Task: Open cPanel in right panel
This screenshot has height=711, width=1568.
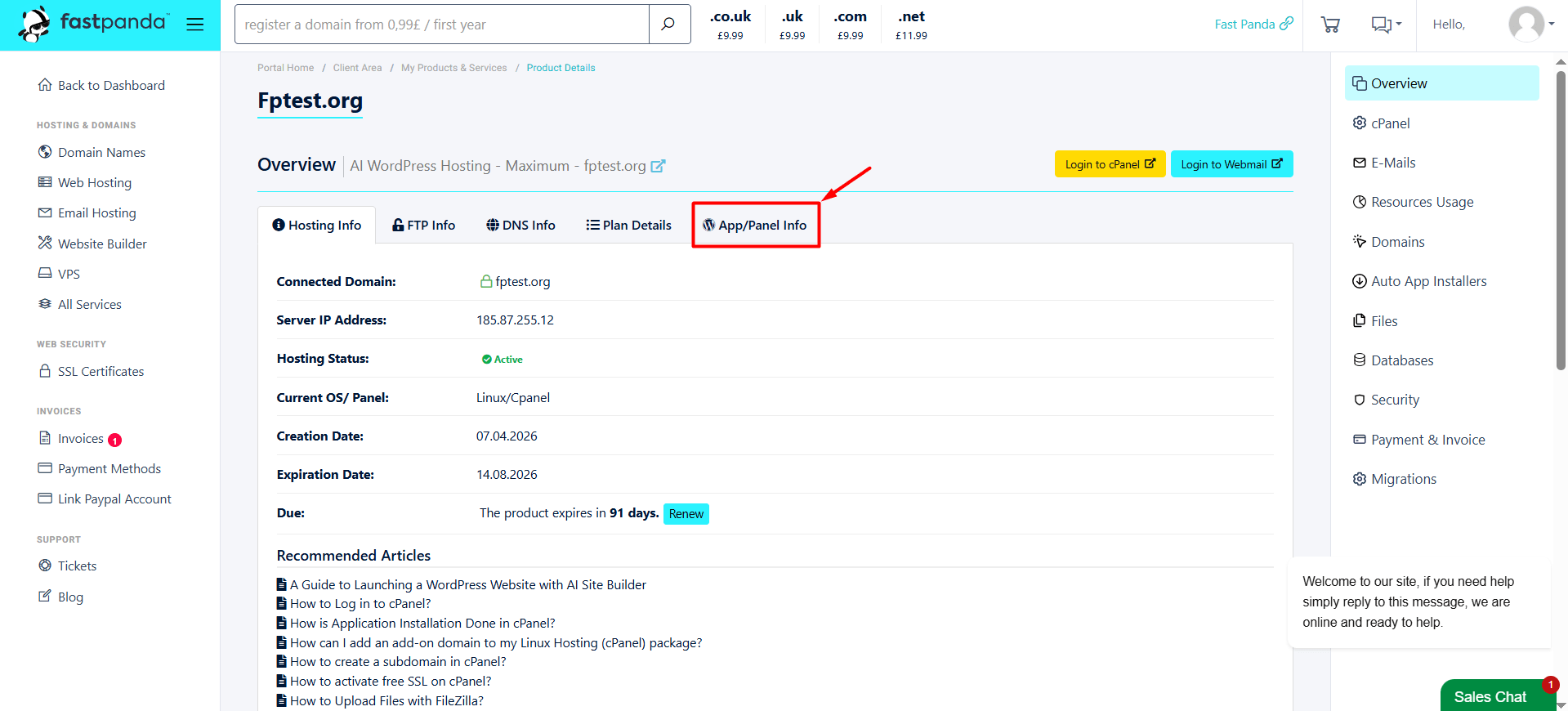Action: pos(1381,123)
